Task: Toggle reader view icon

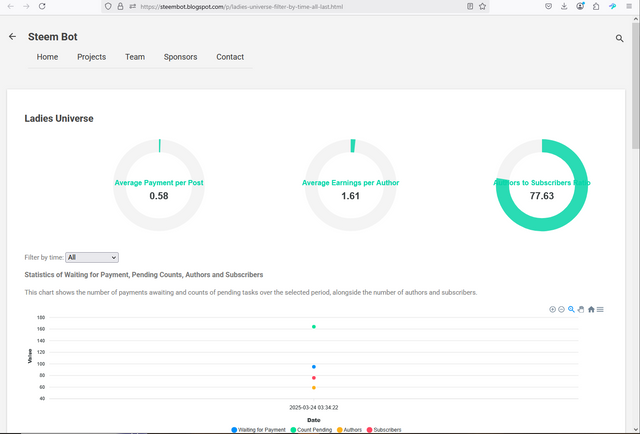Action: tap(470, 7)
